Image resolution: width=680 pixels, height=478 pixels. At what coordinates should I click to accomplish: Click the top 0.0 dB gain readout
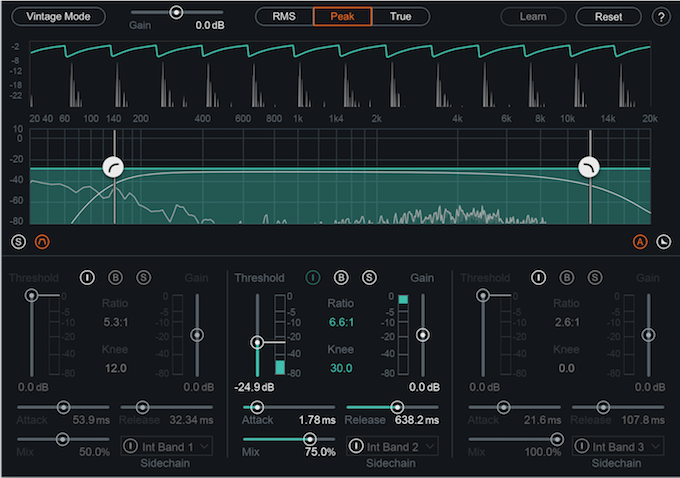tap(210, 25)
